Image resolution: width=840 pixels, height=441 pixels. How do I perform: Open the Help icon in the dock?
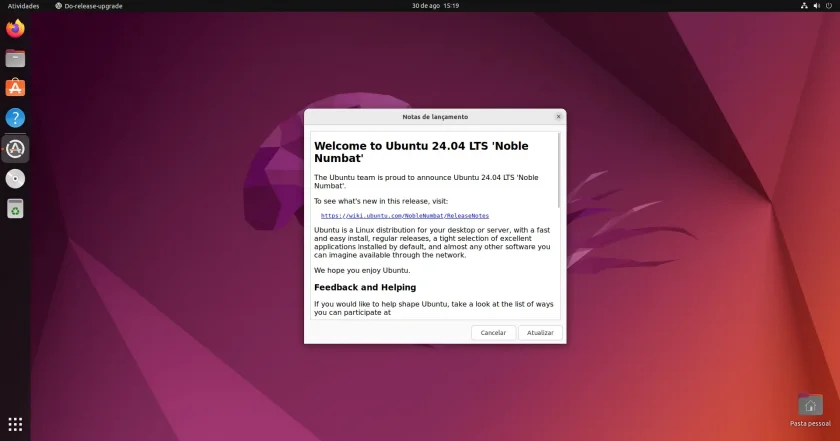click(x=15, y=118)
